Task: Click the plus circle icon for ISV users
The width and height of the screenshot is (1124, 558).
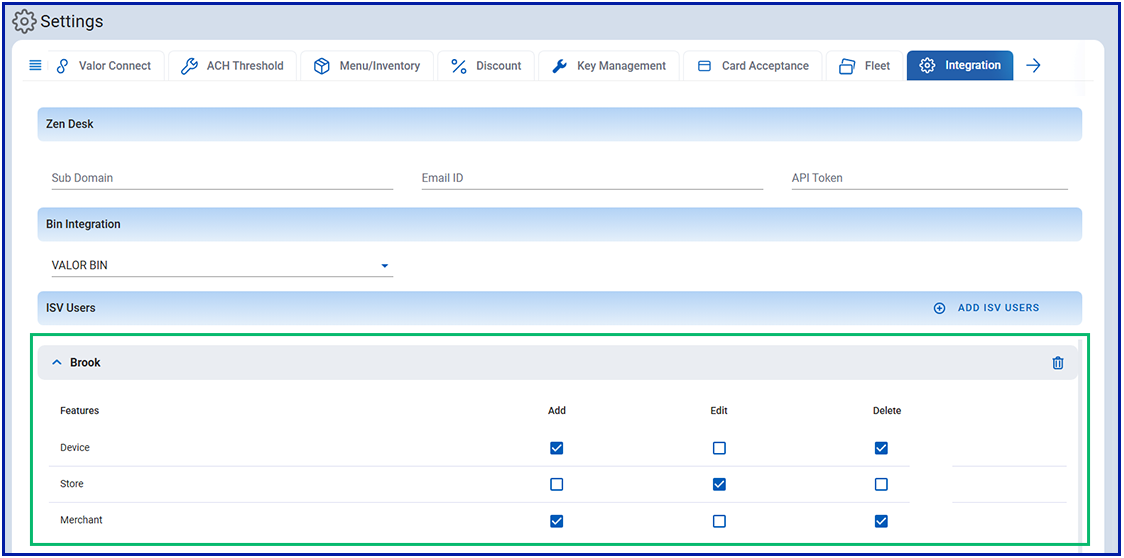Action: tap(939, 308)
